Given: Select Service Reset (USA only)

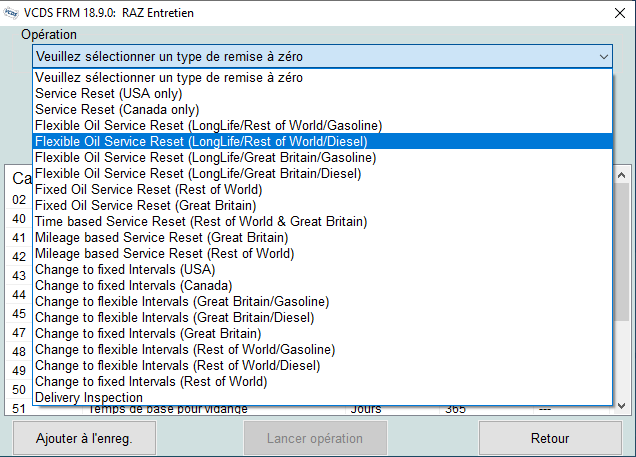Looking at the screenshot, I should 108,93.
